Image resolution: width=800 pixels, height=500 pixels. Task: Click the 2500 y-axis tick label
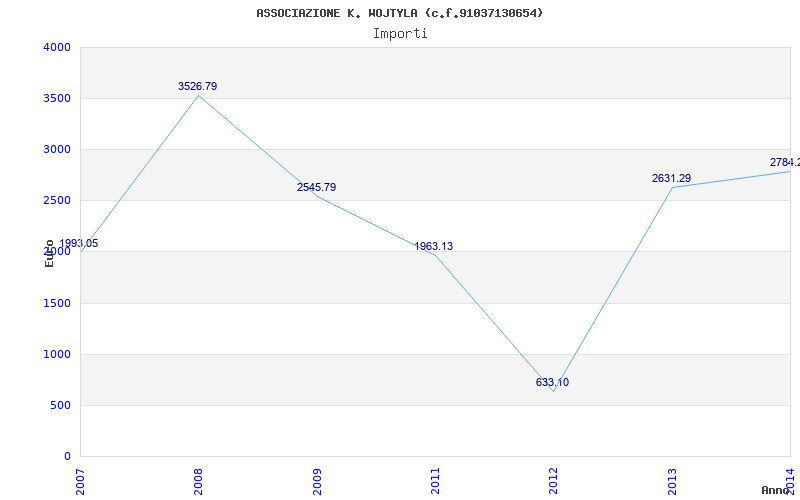(x=57, y=201)
